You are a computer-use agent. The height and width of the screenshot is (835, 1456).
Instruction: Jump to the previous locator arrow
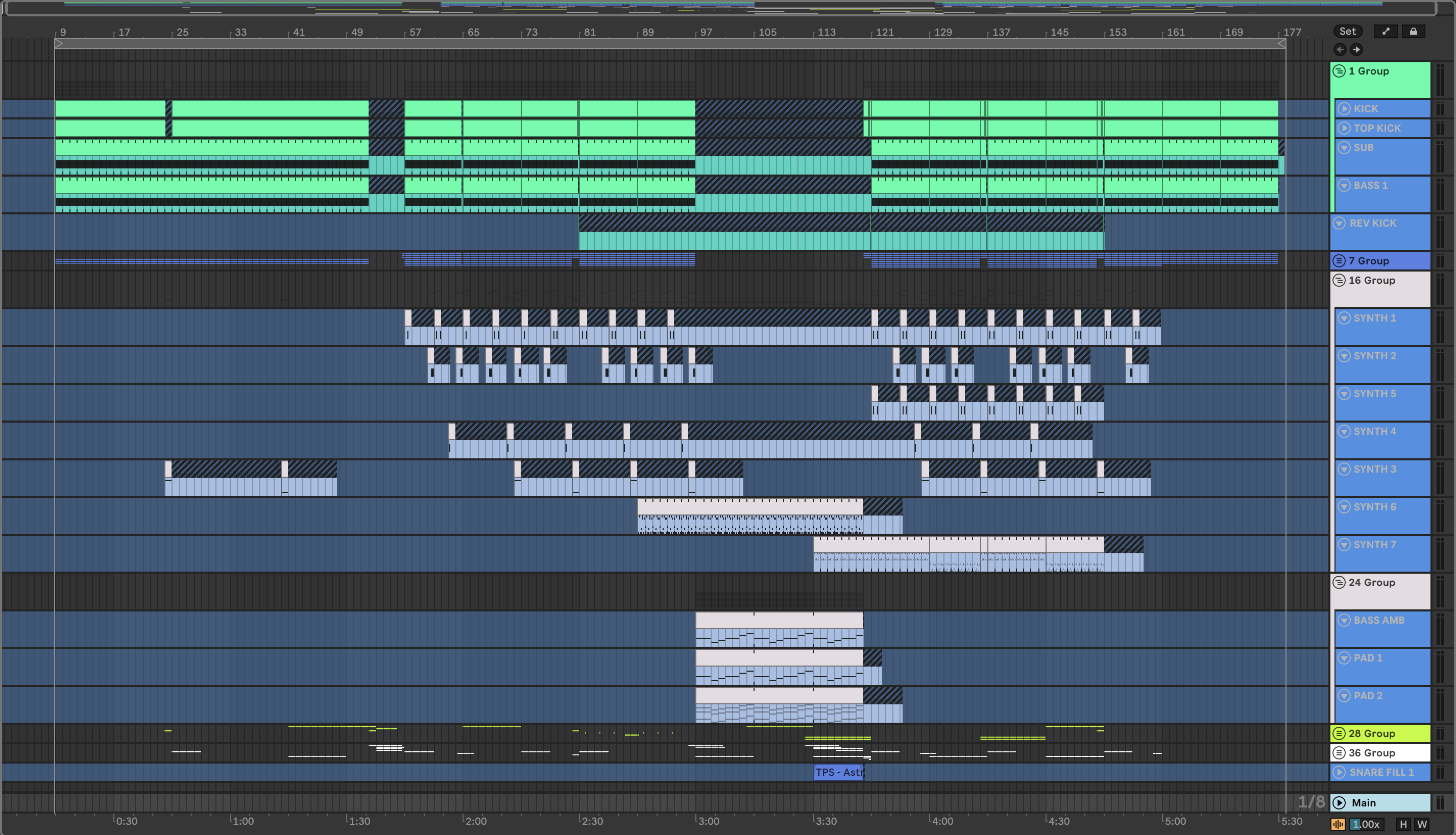click(x=1340, y=50)
